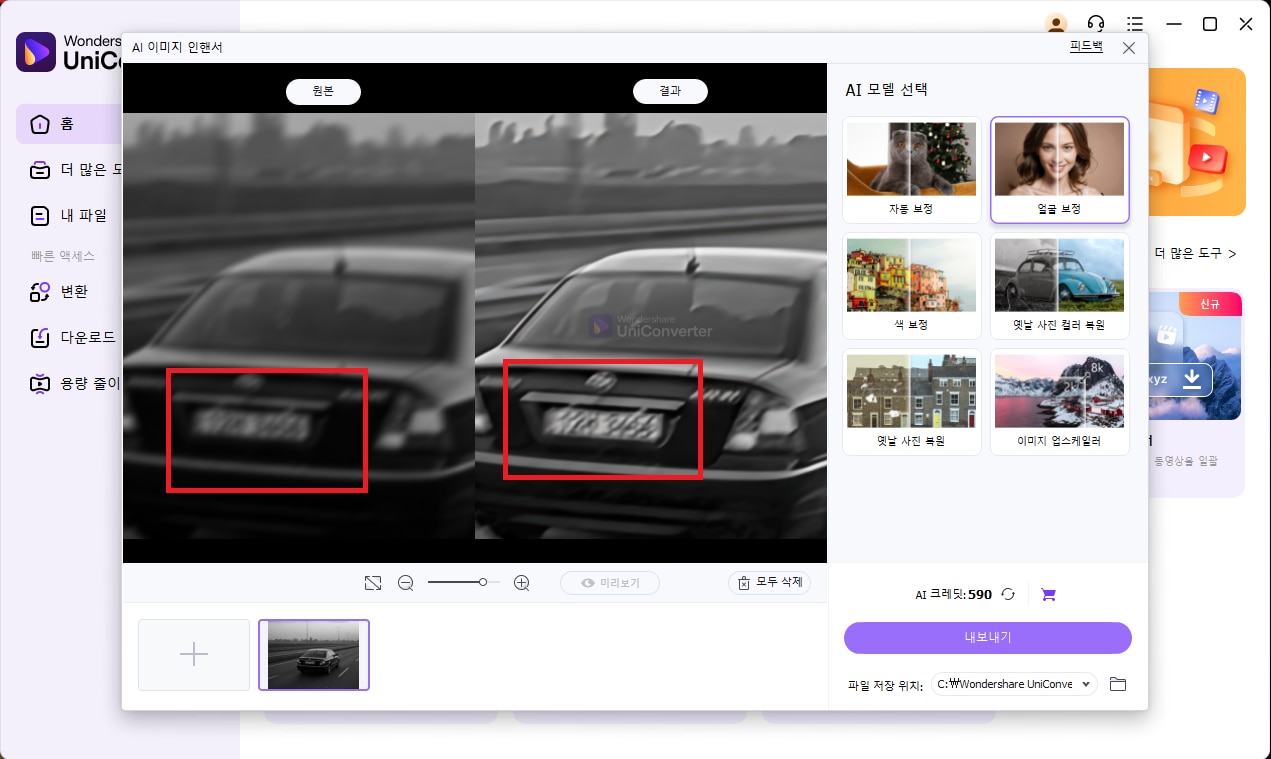Open 내 파일 in the sidebar
The width and height of the screenshot is (1271, 759).
coord(70,215)
